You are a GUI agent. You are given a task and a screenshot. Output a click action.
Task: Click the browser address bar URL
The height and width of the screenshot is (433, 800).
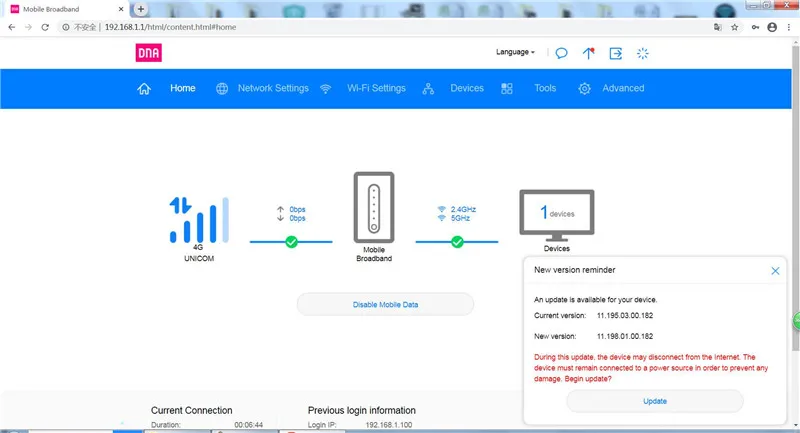click(x=170, y=27)
